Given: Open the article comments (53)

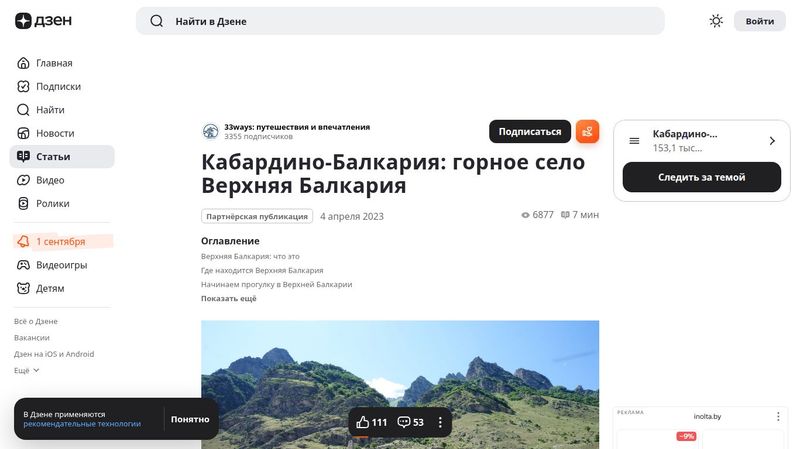Looking at the screenshot, I should point(410,422).
